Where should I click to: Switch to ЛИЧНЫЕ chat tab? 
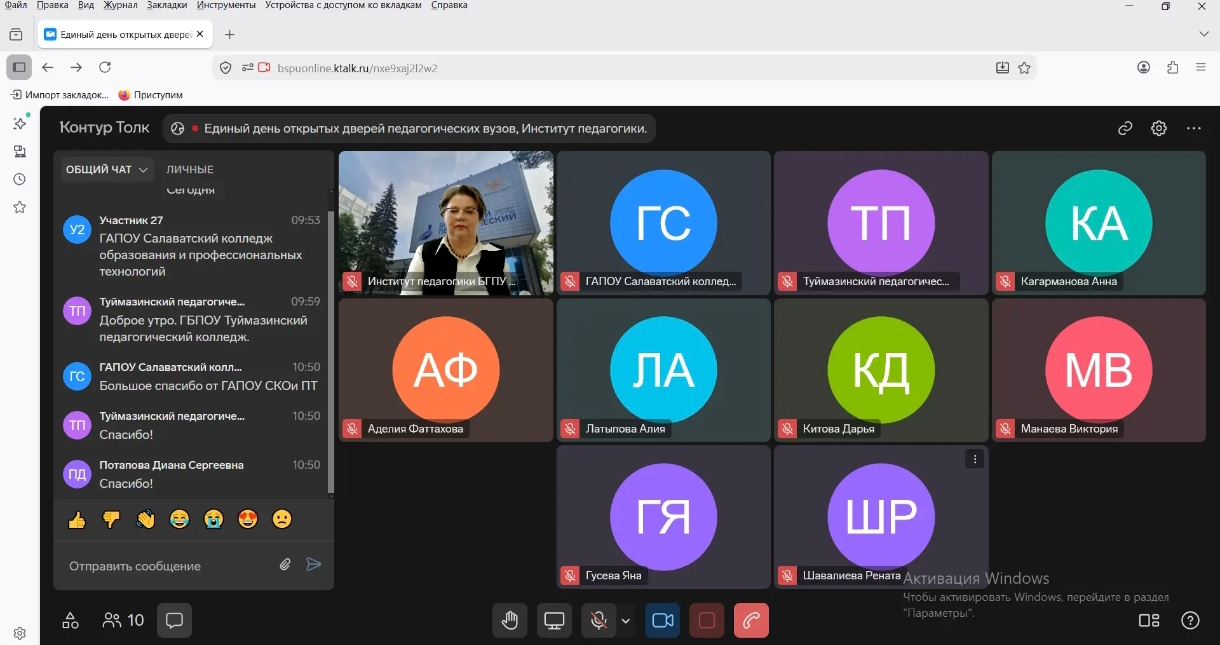(x=190, y=170)
